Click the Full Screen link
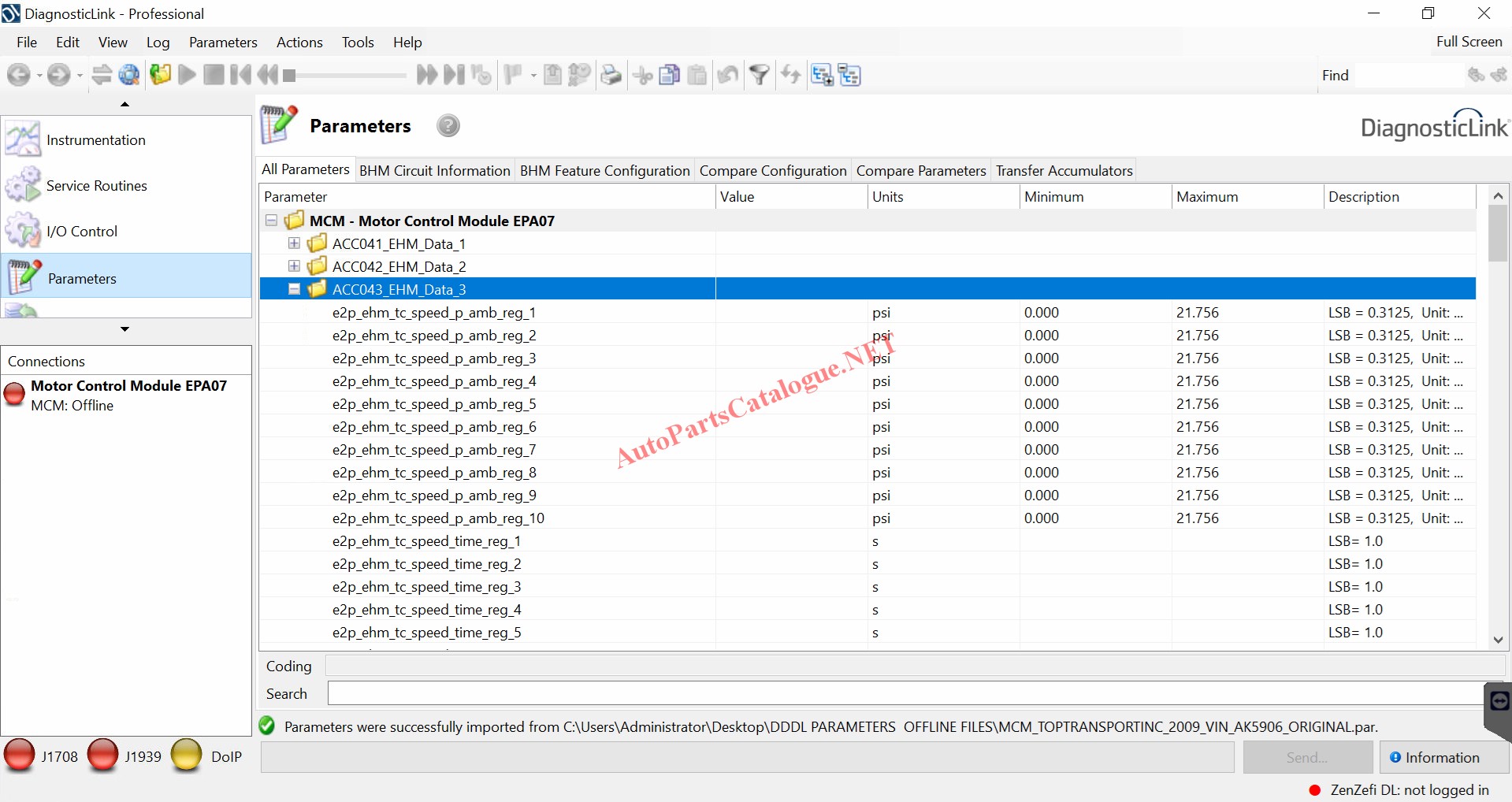The width and height of the screenshot is (1512, 802). pos(1468,42)
